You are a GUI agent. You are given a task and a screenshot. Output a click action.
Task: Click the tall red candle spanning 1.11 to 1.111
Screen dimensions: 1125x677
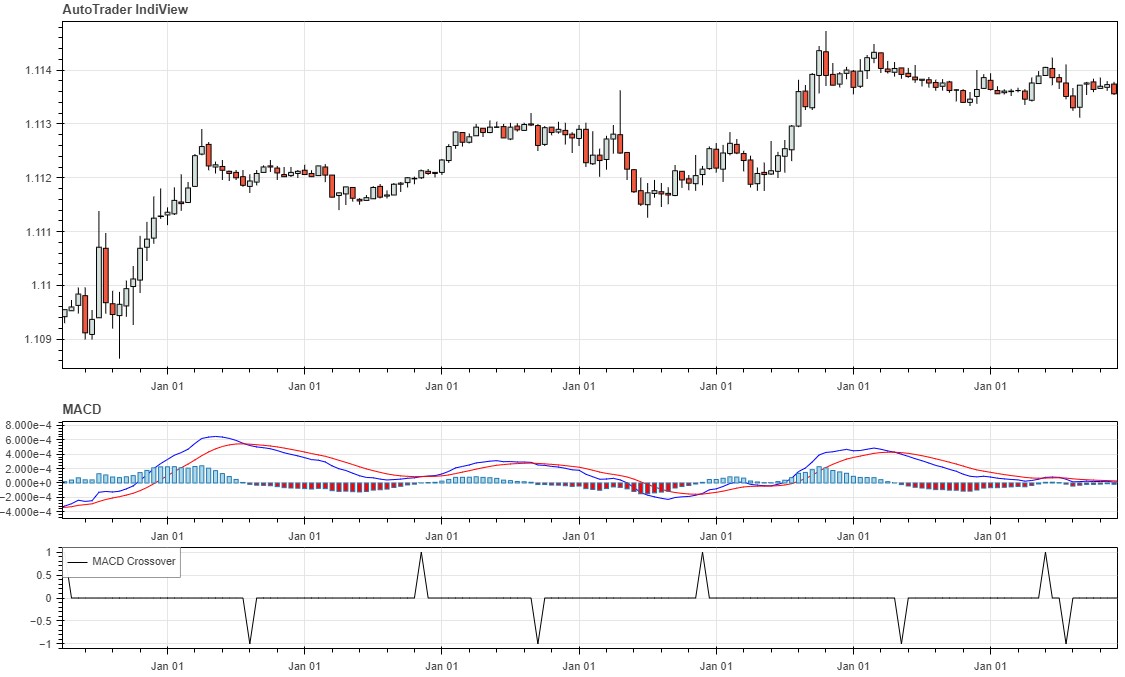pyautogui.click(x=105, y=275)
